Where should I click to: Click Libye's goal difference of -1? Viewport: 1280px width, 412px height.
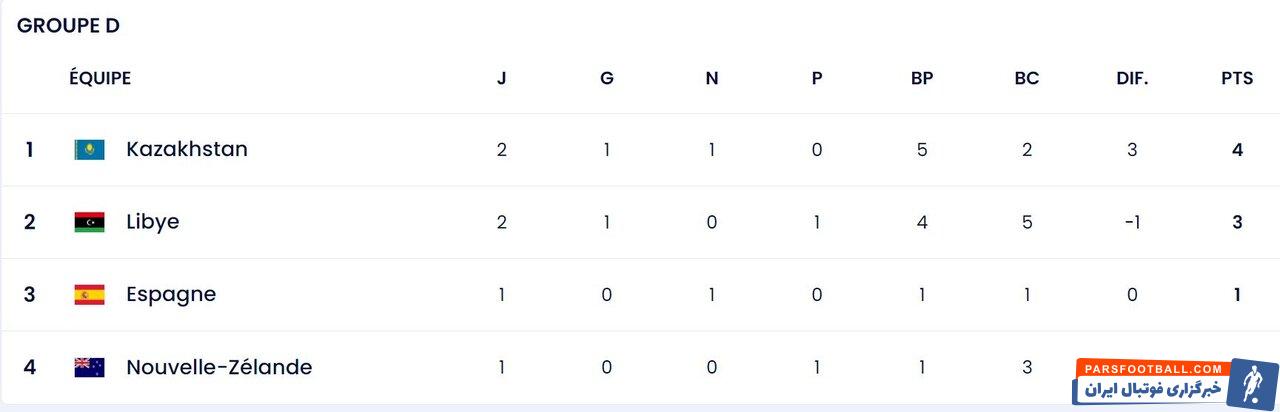pyautogui.click(x=1132, y=222)
